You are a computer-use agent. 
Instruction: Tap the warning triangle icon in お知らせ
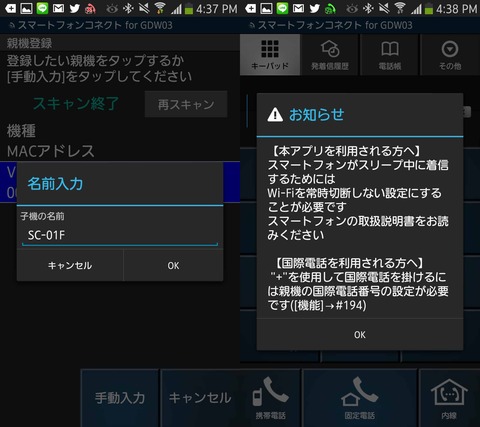[x=275, y=115]
